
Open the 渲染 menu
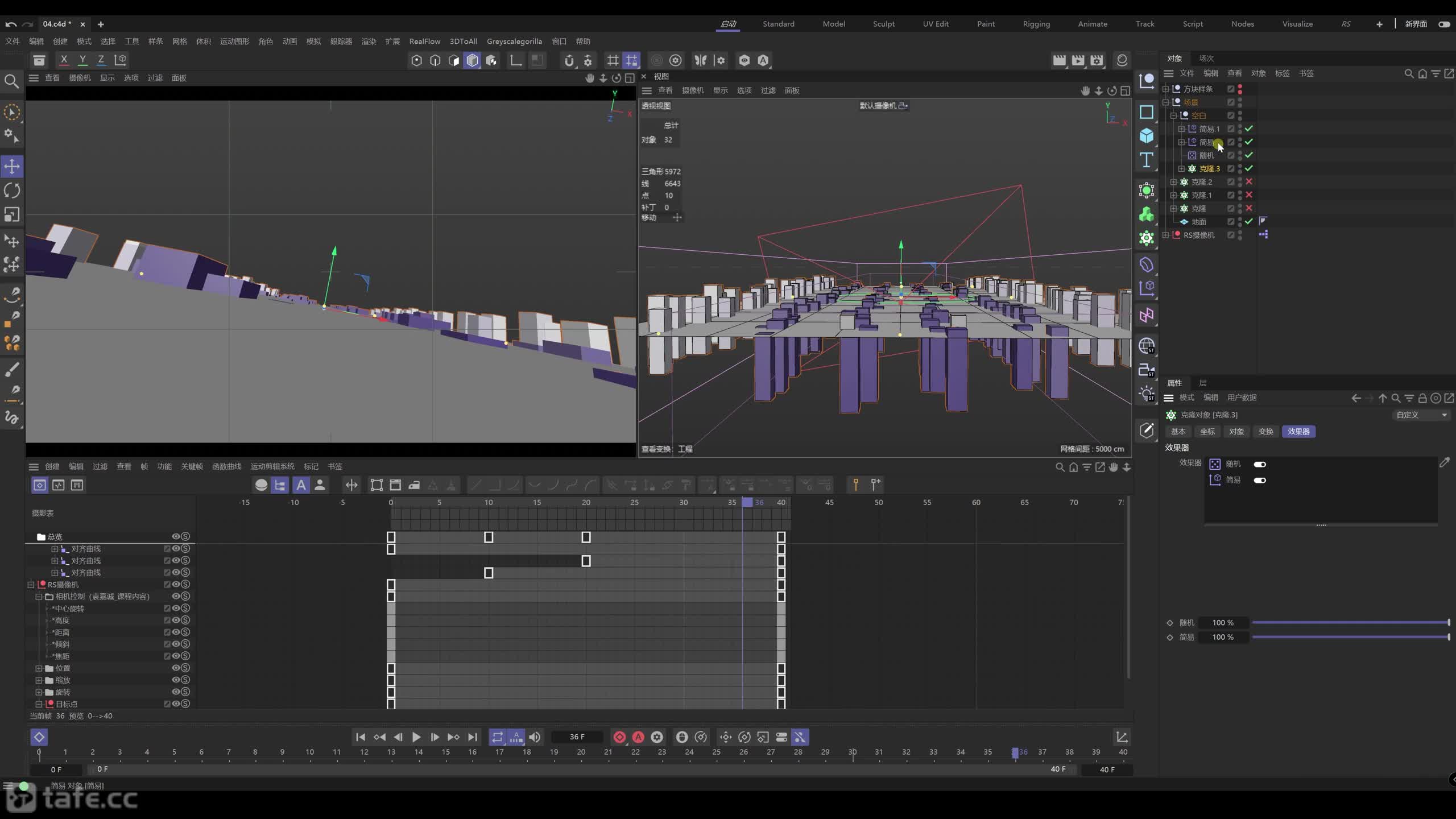(369, 41)
